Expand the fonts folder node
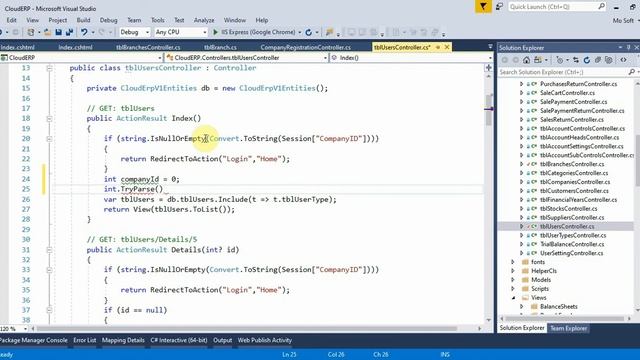The width and height of the screenshot is (640, 360). coord(513,262)
